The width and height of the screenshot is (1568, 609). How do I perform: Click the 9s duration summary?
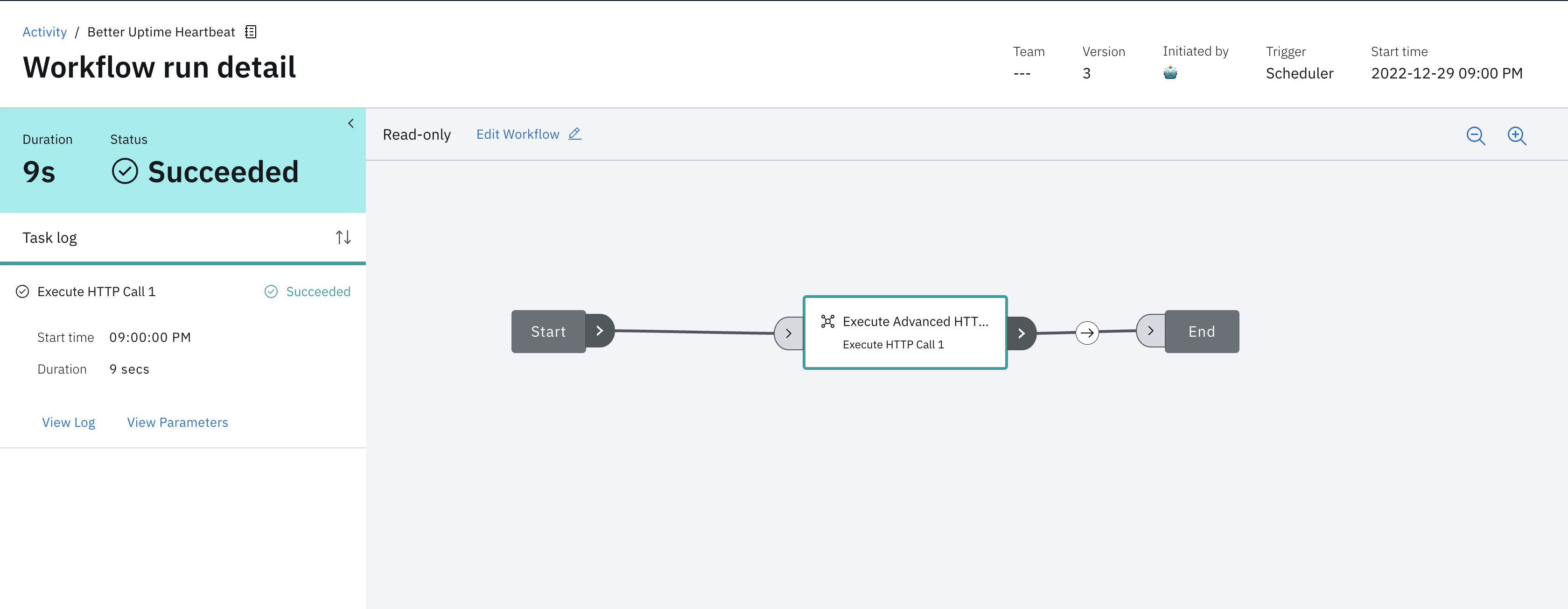[x=39, y=172]
